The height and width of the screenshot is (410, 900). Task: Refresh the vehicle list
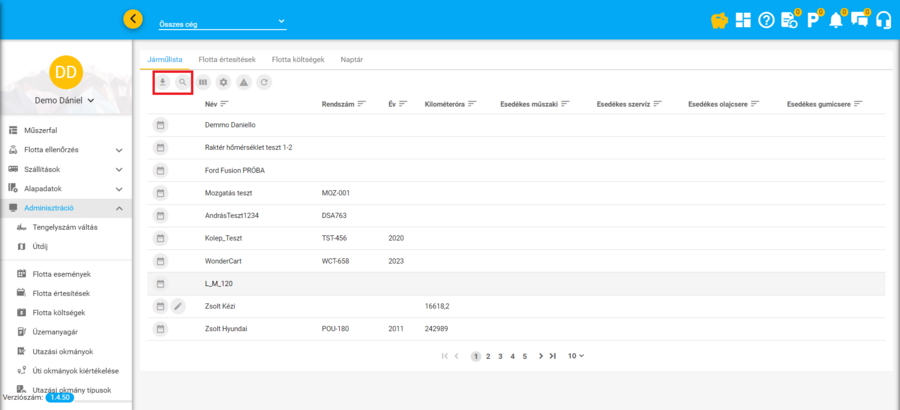click(x=263, y=83)
